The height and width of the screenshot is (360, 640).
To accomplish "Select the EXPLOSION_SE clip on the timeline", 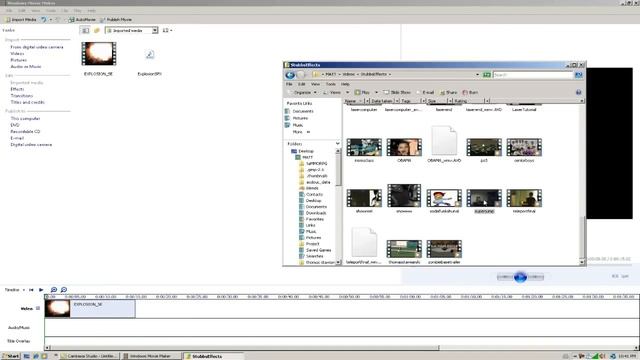I will [90, 309].
